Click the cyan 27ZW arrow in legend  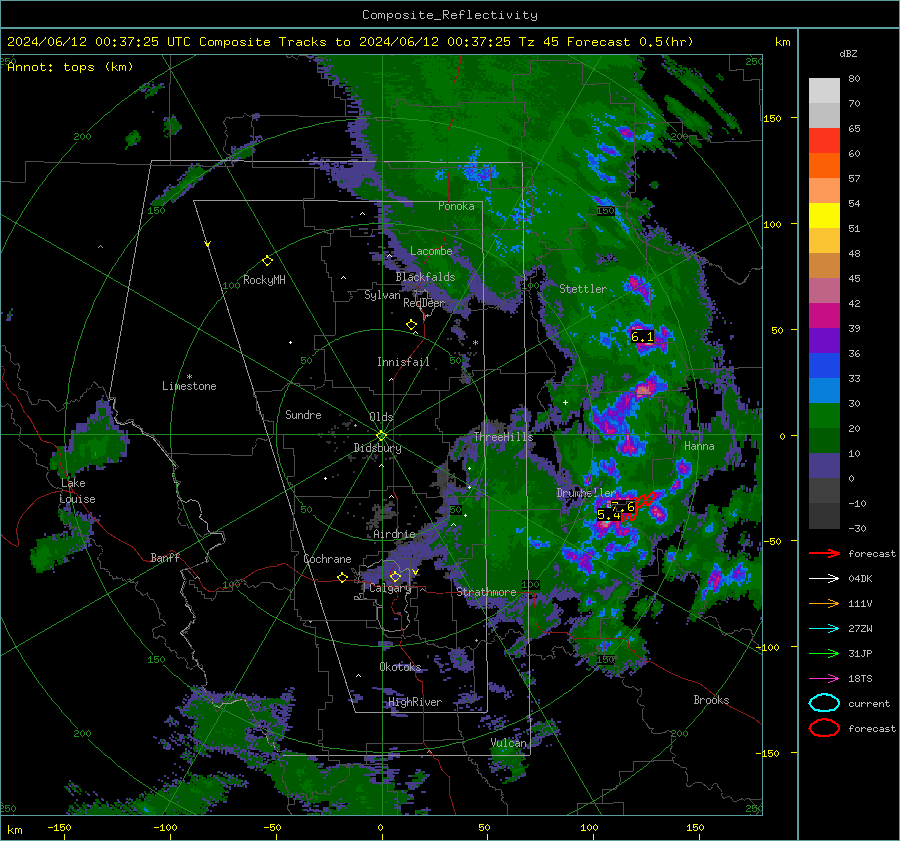tap(824, 629)
